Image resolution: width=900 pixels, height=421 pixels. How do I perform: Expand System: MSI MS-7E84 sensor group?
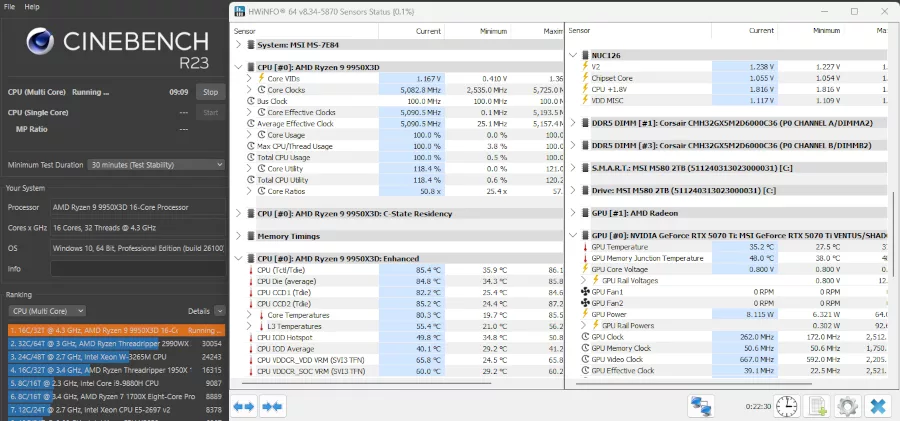click(x=239, y=44)
